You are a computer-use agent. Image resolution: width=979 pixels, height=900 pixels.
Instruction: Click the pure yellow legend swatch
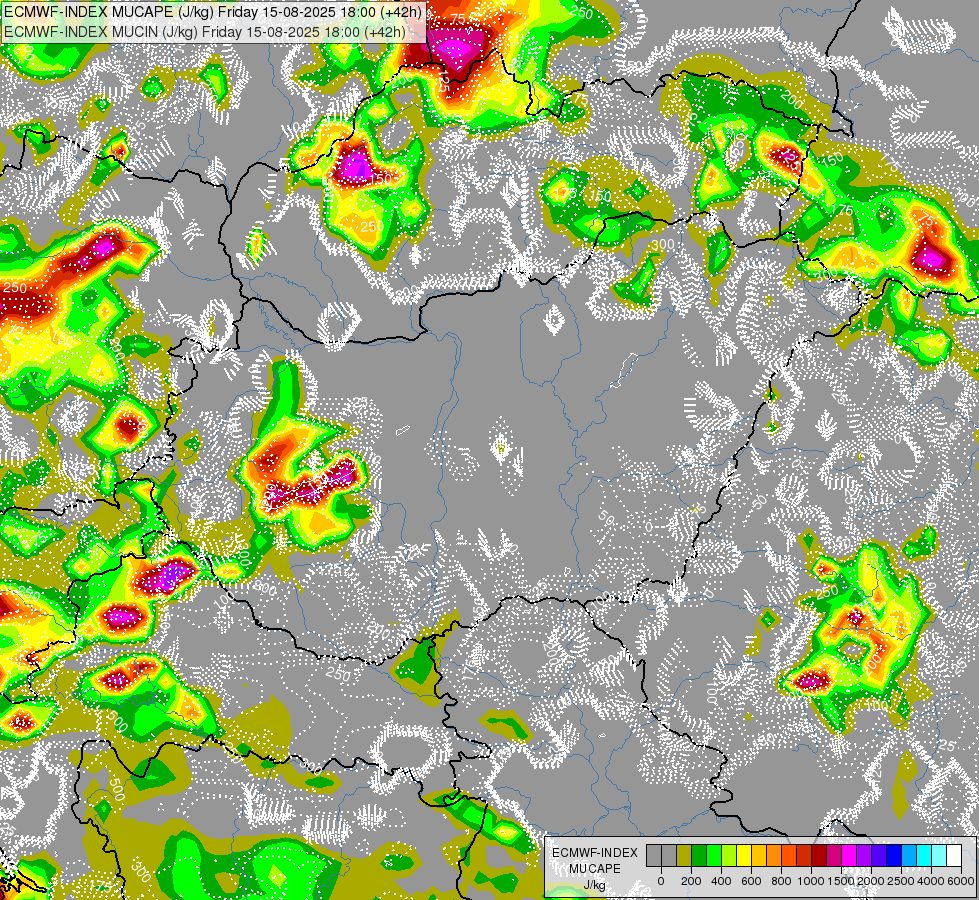pyautogui.click(x=744, y=856)
